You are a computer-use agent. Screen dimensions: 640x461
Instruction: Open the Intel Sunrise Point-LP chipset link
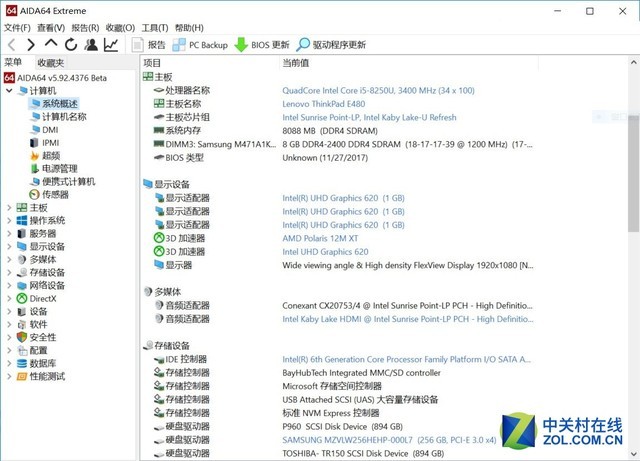click(369, 118)
